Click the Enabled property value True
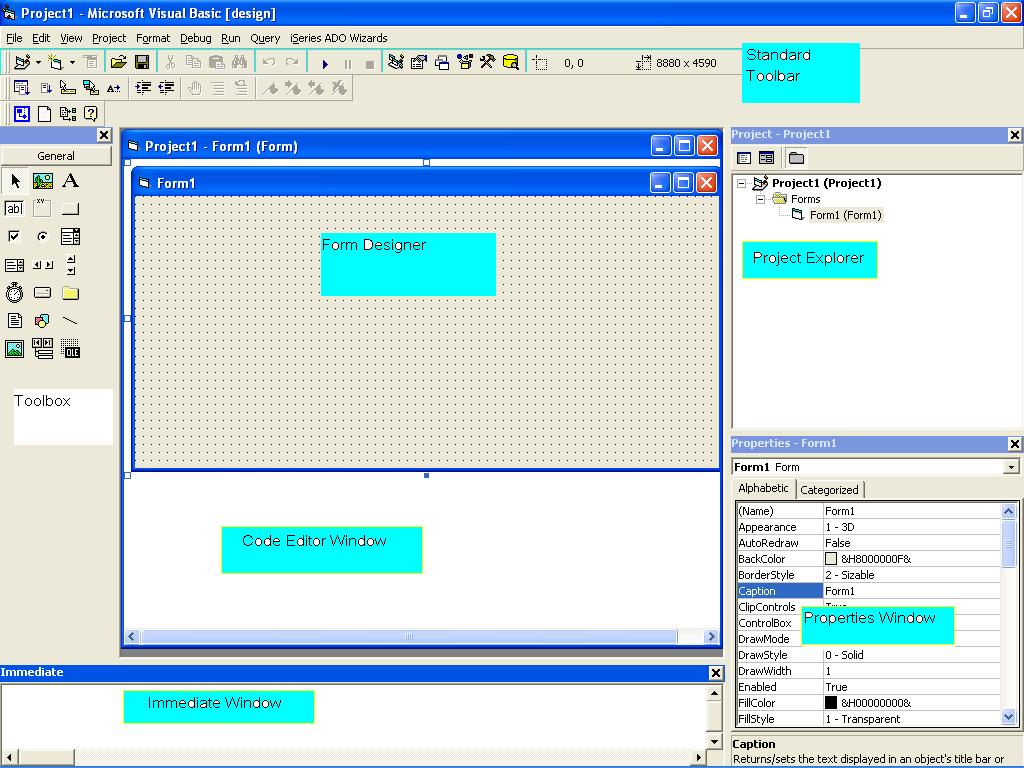Image resolution: width=1024 pixels, height=768 pixels. 836,687
